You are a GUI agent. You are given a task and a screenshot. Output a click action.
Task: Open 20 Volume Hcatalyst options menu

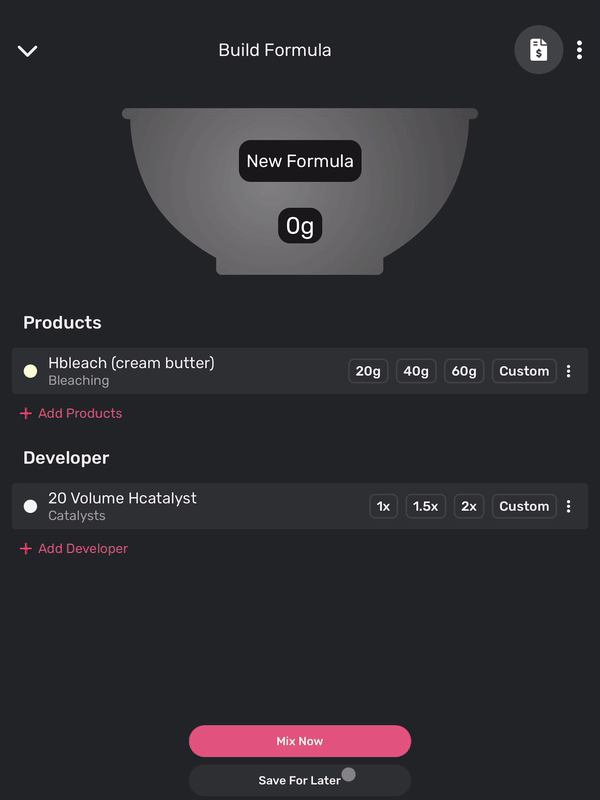pyautogui.click(x=569, y=506)
